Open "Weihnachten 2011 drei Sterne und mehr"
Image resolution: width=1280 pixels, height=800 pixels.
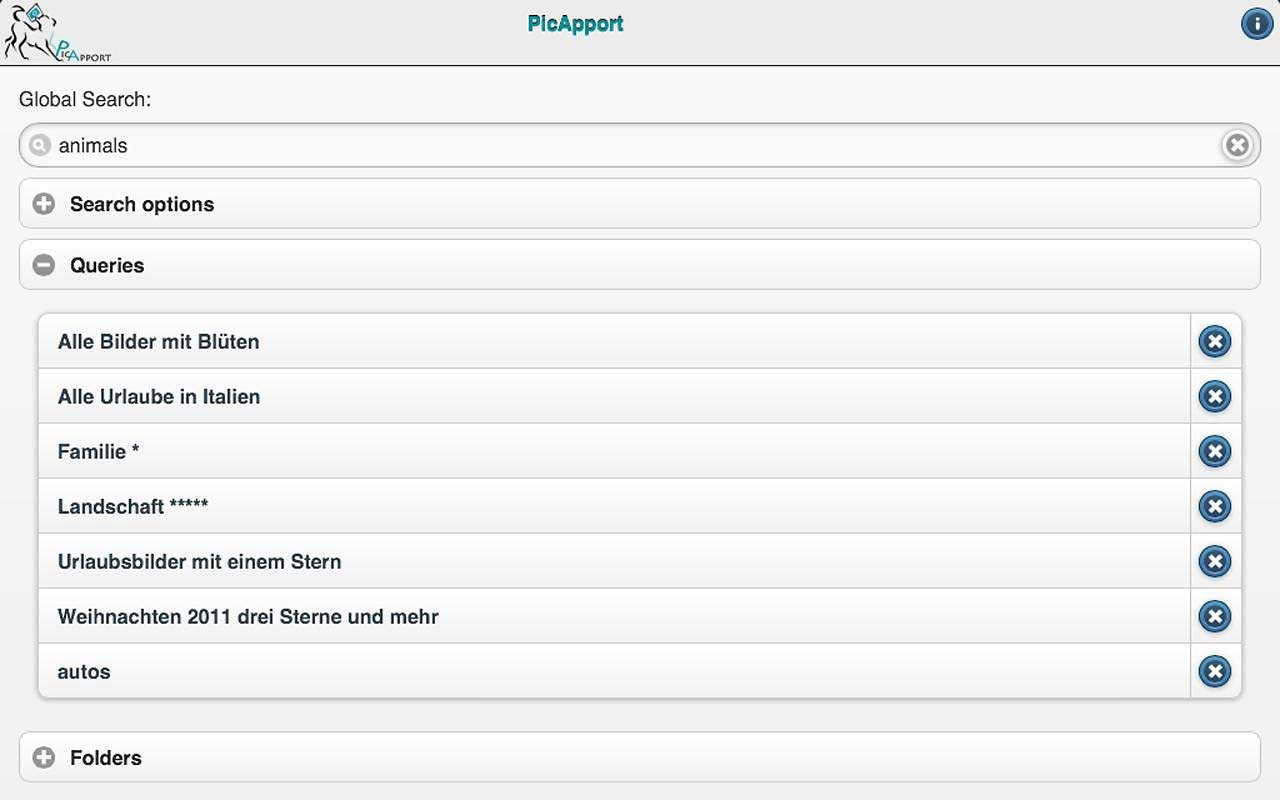click(x=600, y=617)
